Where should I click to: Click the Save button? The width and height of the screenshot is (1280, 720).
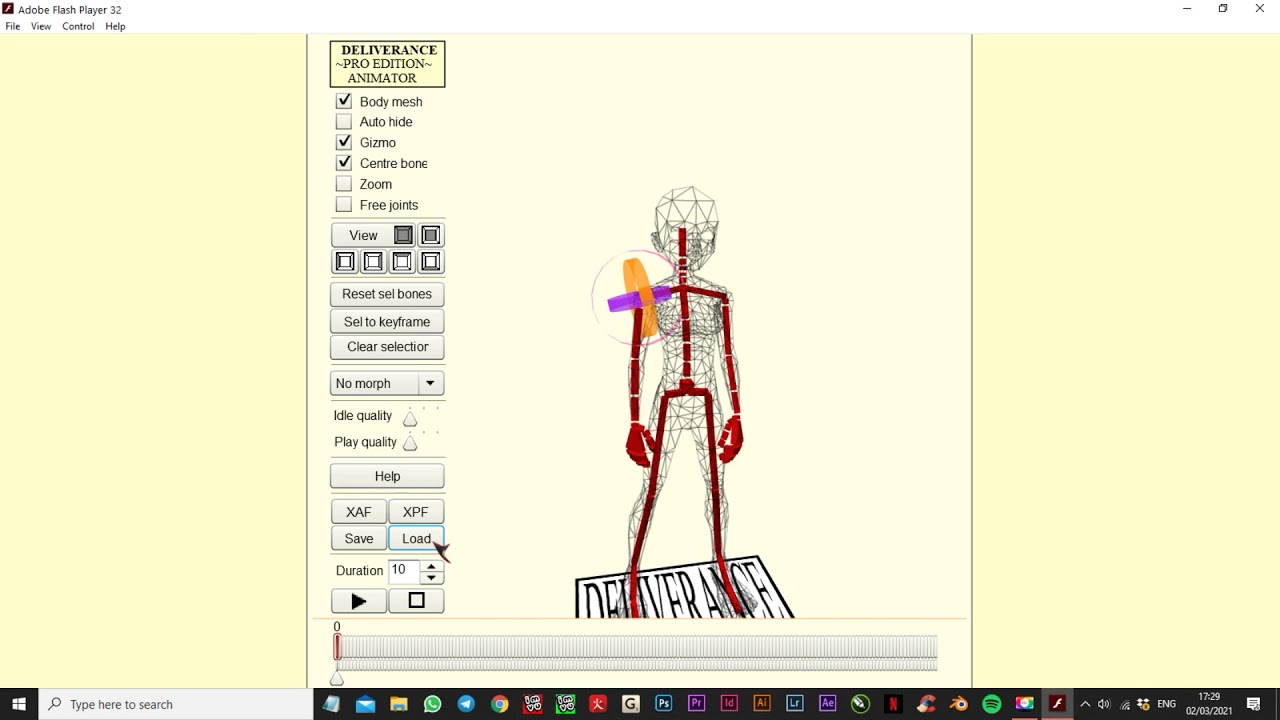[x=358, y=538]
